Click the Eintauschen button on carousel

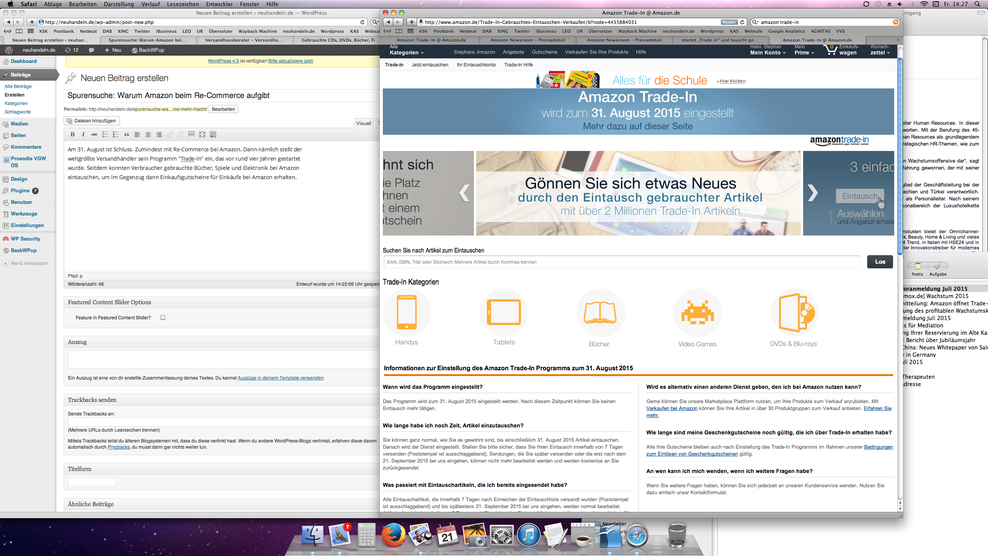[859, 196]
